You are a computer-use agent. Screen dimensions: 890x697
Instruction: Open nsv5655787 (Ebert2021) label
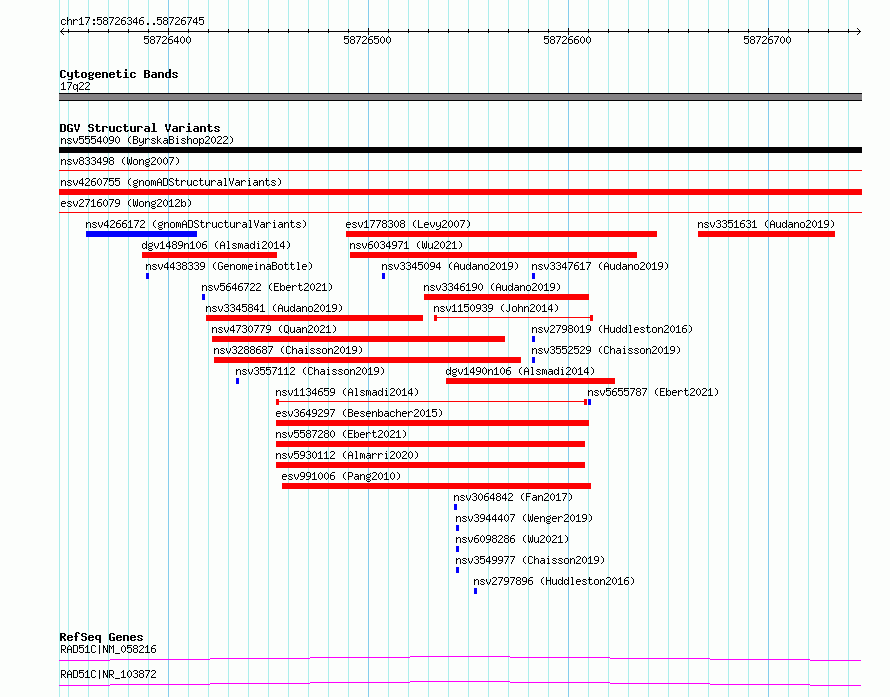pos(653,392)
